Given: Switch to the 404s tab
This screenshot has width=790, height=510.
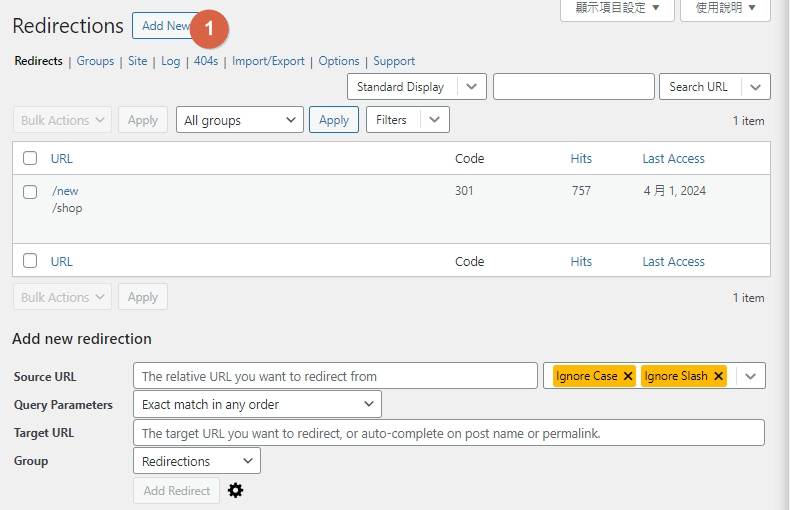Looking at the screenshot, I should point(206,61).
